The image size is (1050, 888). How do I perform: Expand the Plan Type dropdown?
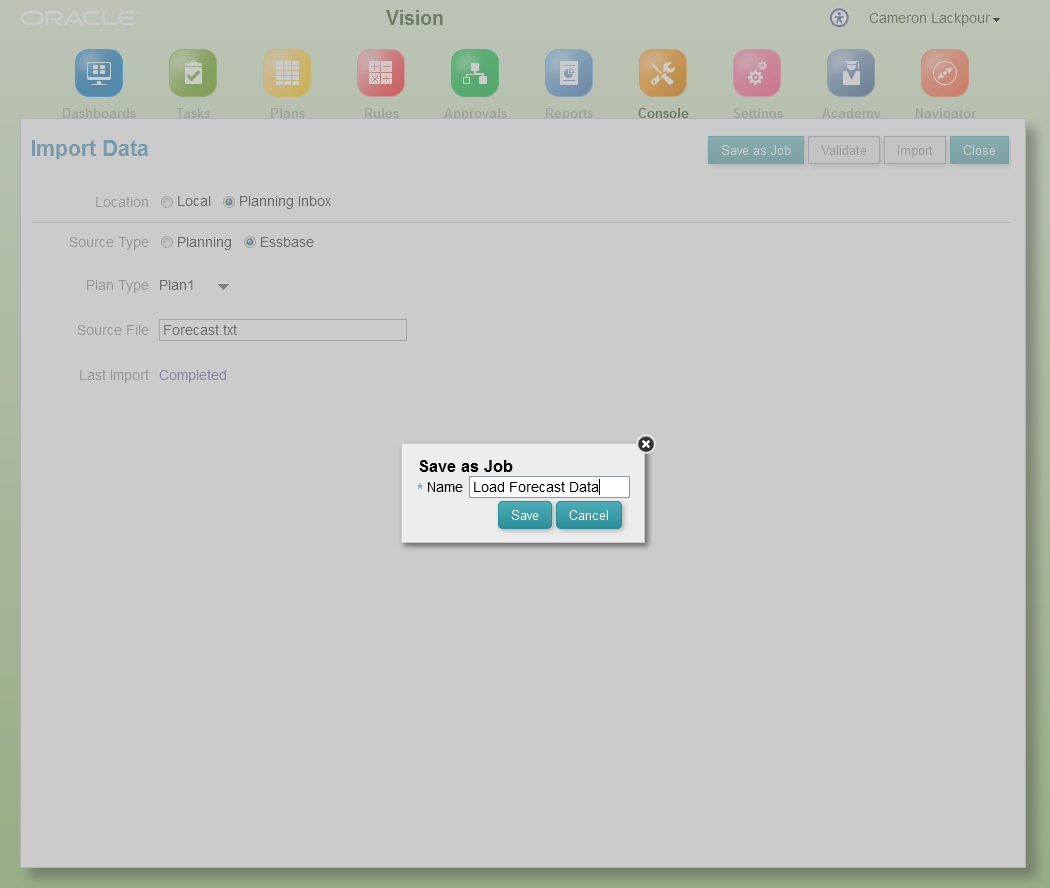point(223,287)
